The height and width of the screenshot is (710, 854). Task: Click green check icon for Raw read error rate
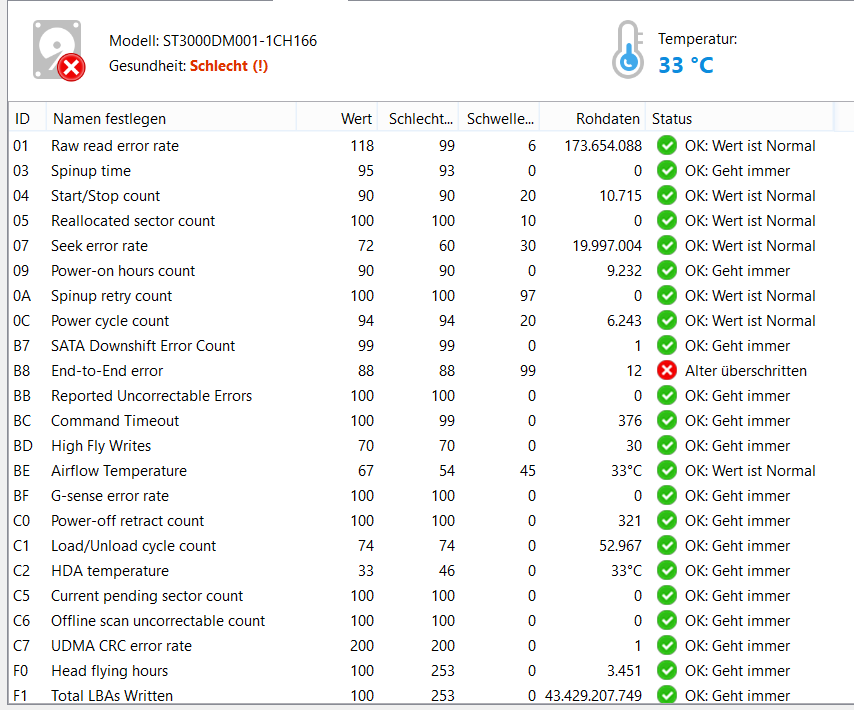667,146
